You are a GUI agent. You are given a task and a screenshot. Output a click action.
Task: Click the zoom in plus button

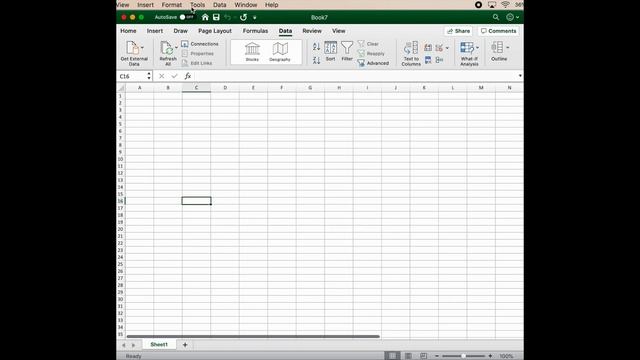490,356
